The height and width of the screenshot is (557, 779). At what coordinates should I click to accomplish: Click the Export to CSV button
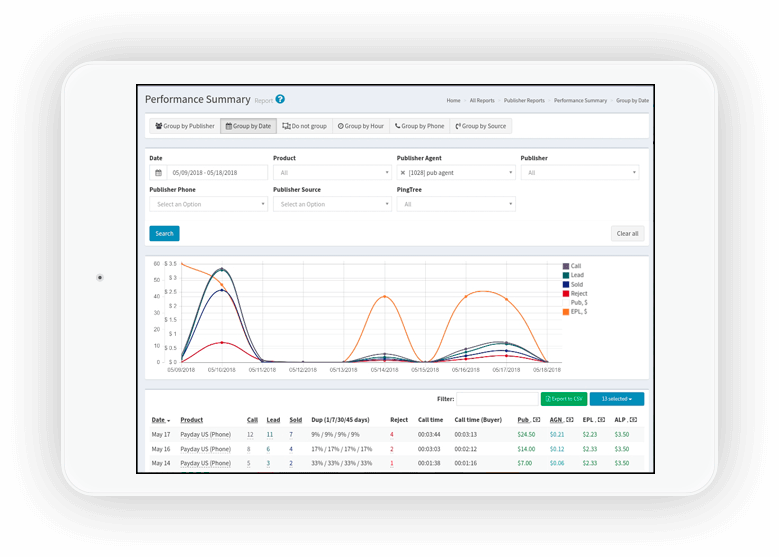click(563, 399)
